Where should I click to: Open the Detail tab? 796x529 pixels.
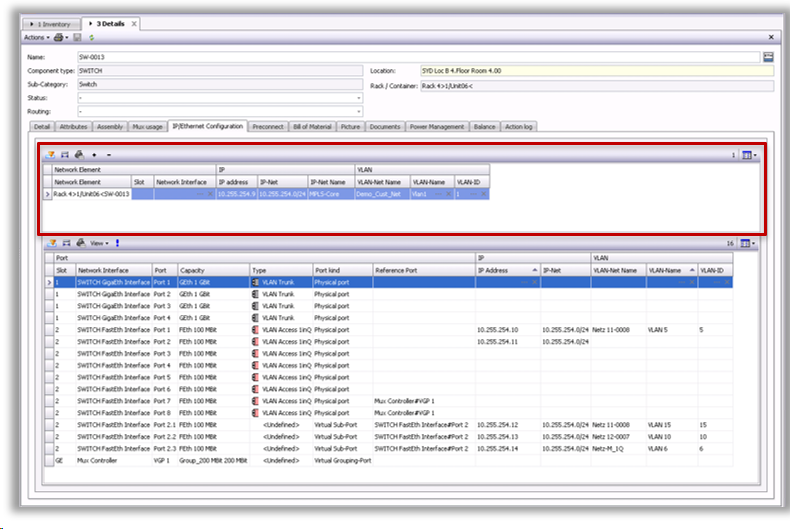point(42,126)
